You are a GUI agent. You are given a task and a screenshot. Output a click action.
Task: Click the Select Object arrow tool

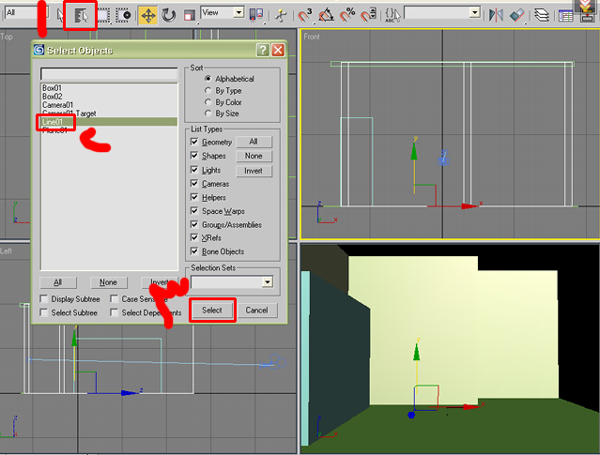coord(60,15)
